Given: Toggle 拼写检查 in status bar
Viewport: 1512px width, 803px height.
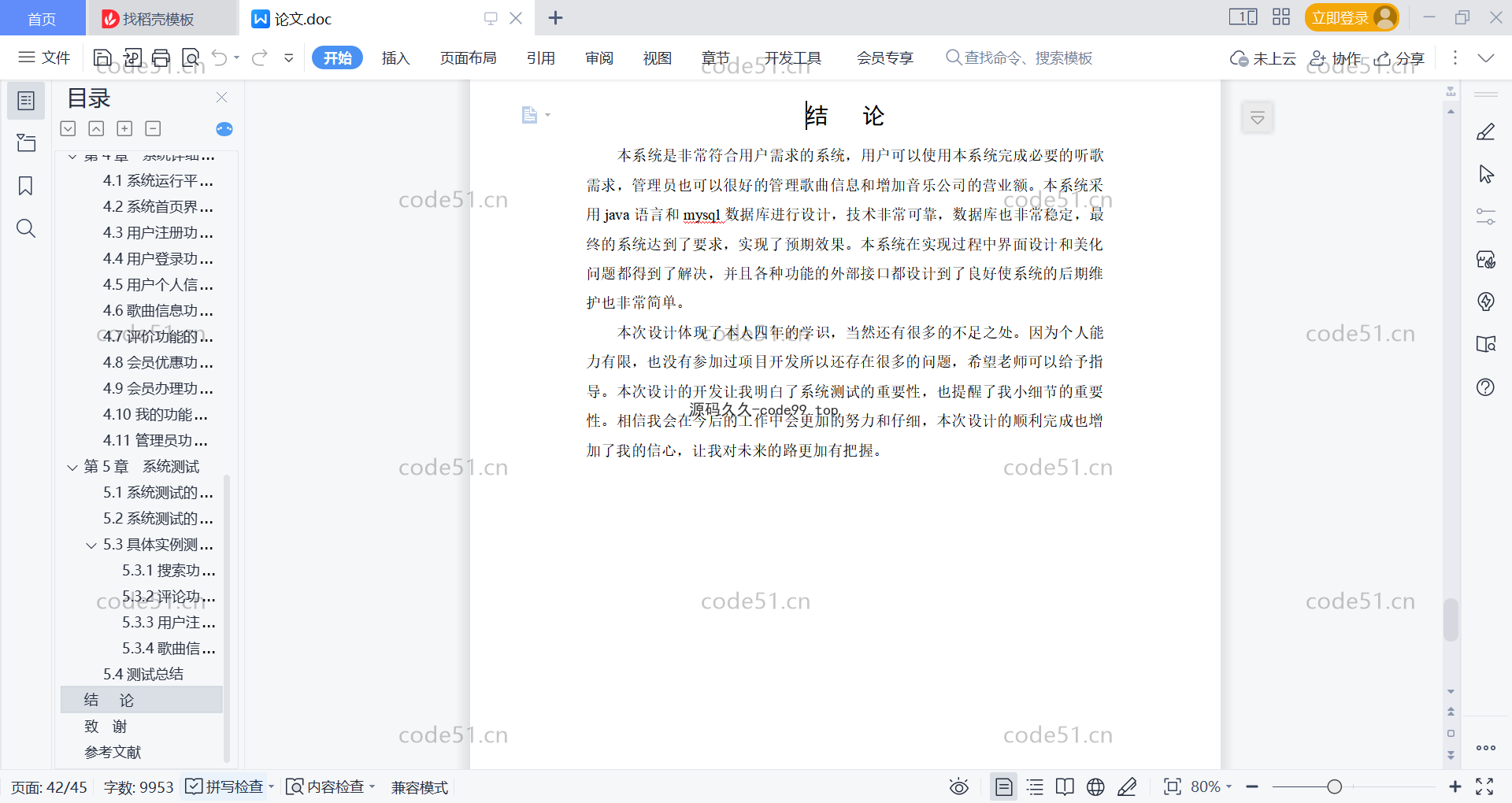Looking at the screenshot, I should 224,786.
